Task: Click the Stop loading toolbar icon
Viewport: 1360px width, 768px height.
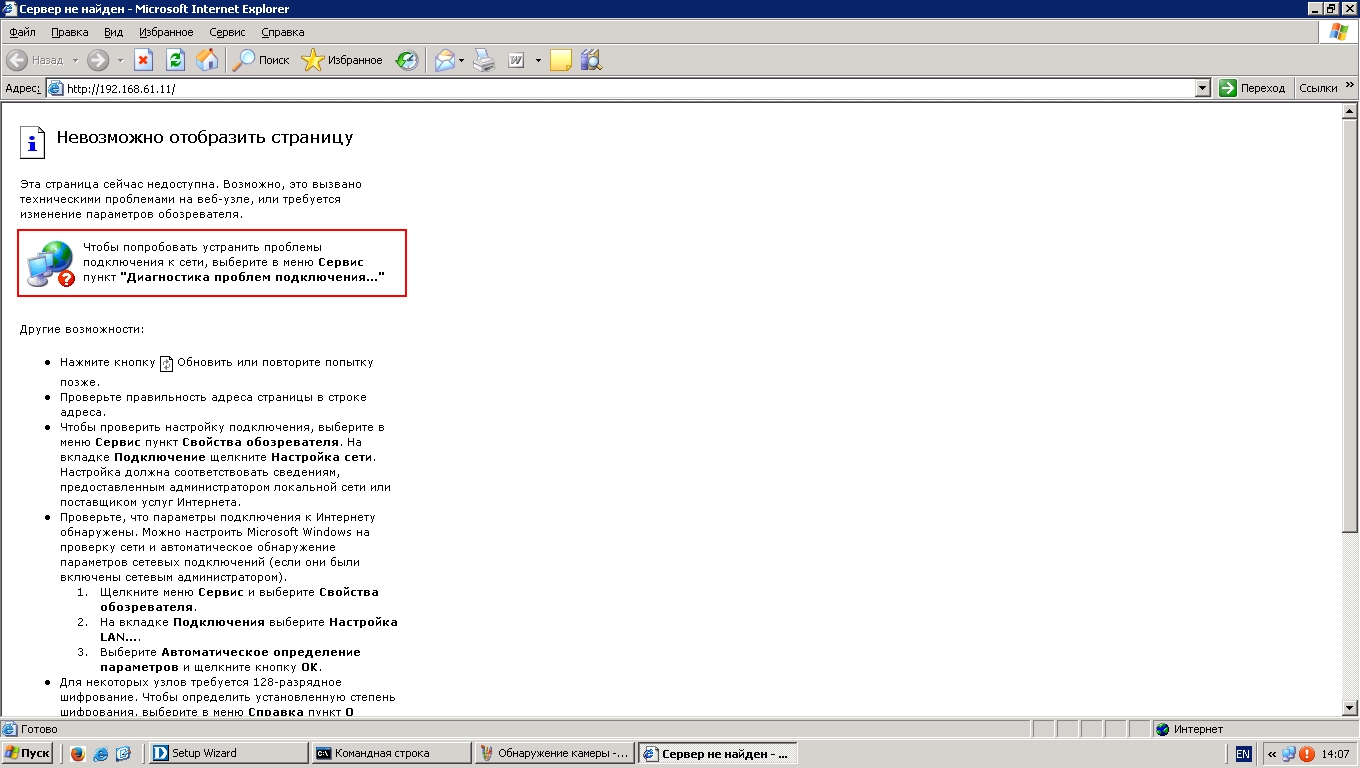Action: (143, 60)
